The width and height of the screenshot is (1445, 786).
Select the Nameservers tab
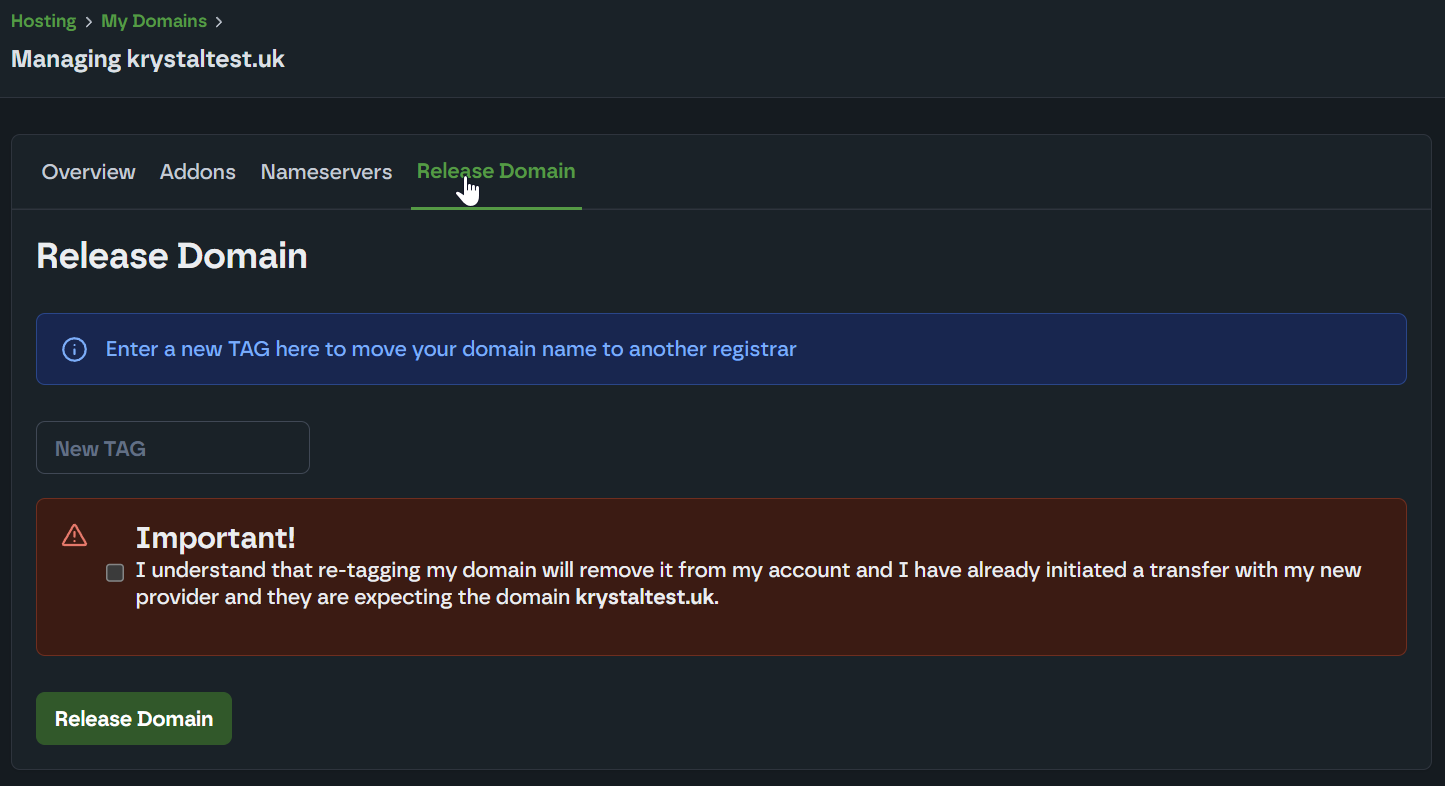pyautogui.click(x=326, y=172)
